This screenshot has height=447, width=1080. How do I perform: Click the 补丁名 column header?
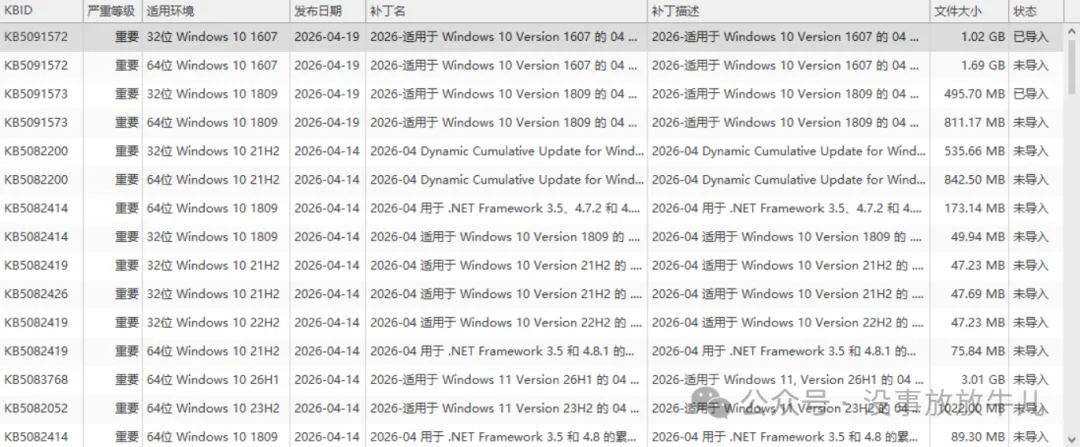[506, 11]
